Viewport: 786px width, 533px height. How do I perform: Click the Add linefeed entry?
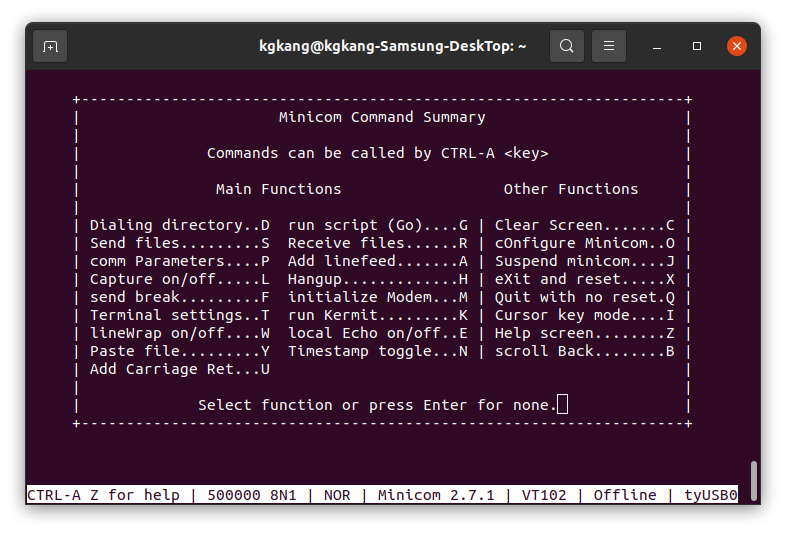[377, 261]
